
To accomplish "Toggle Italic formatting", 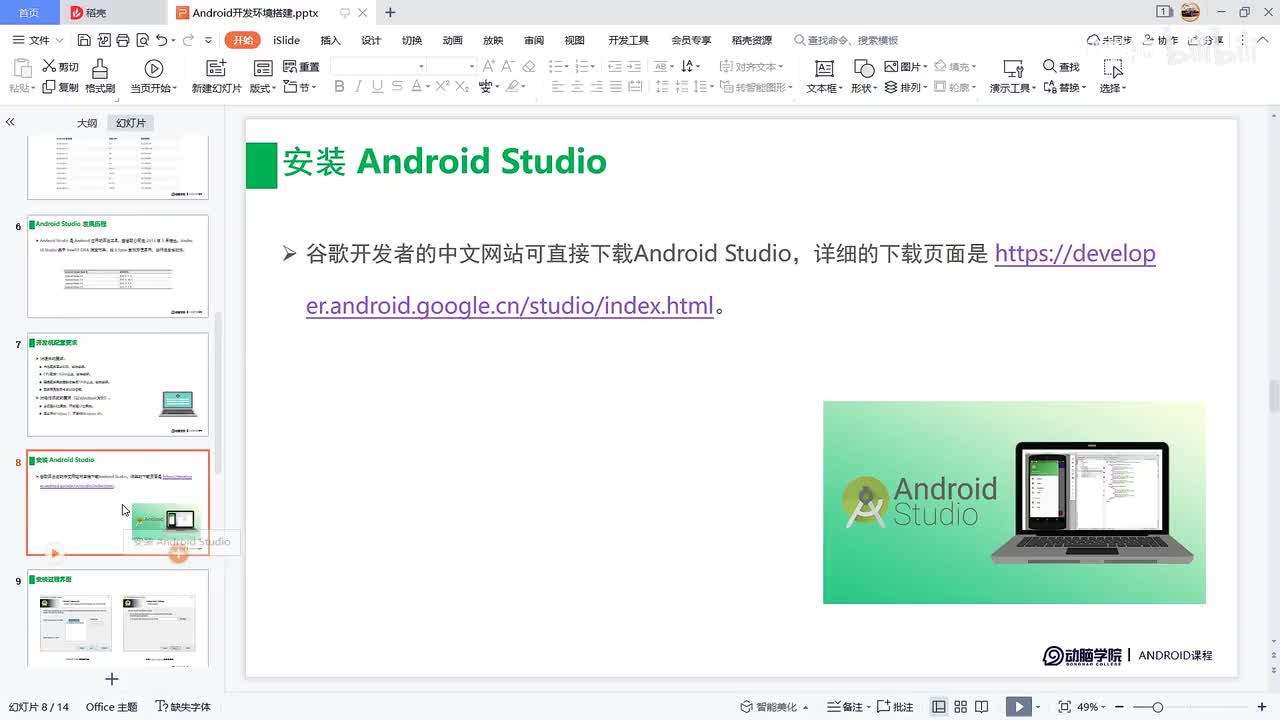I will point(359,87).
